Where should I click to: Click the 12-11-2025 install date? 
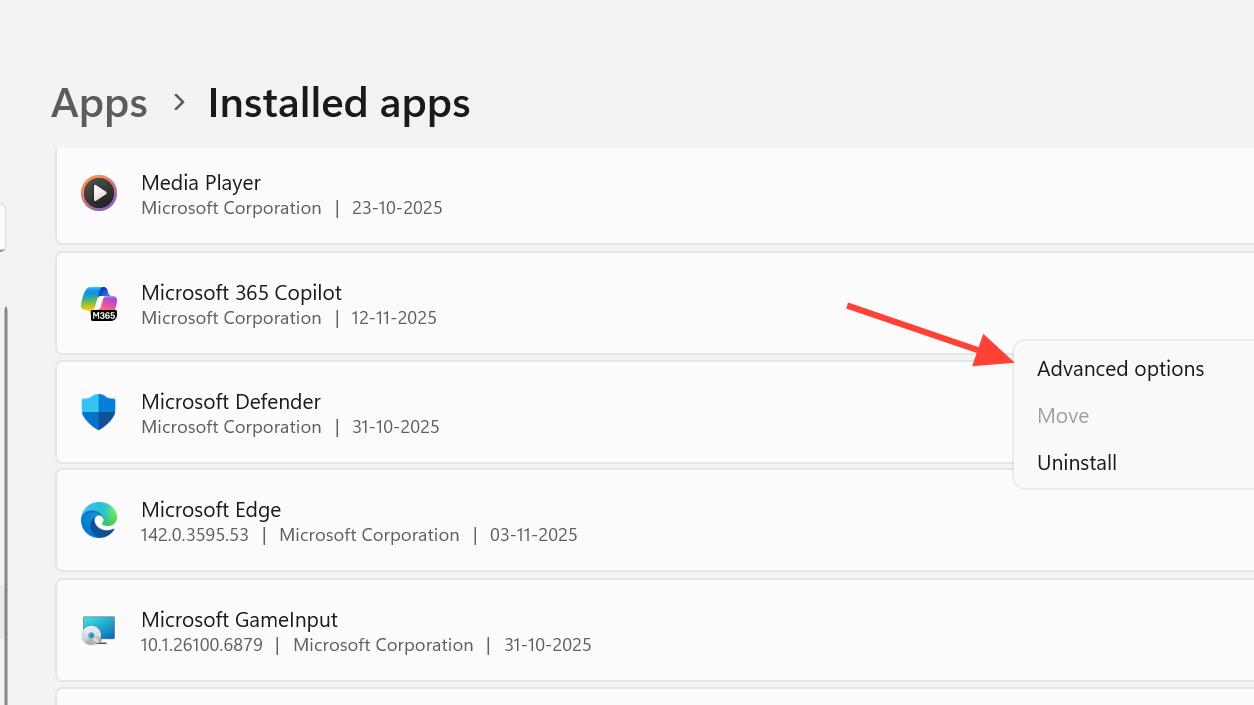(x=394, y=318)
